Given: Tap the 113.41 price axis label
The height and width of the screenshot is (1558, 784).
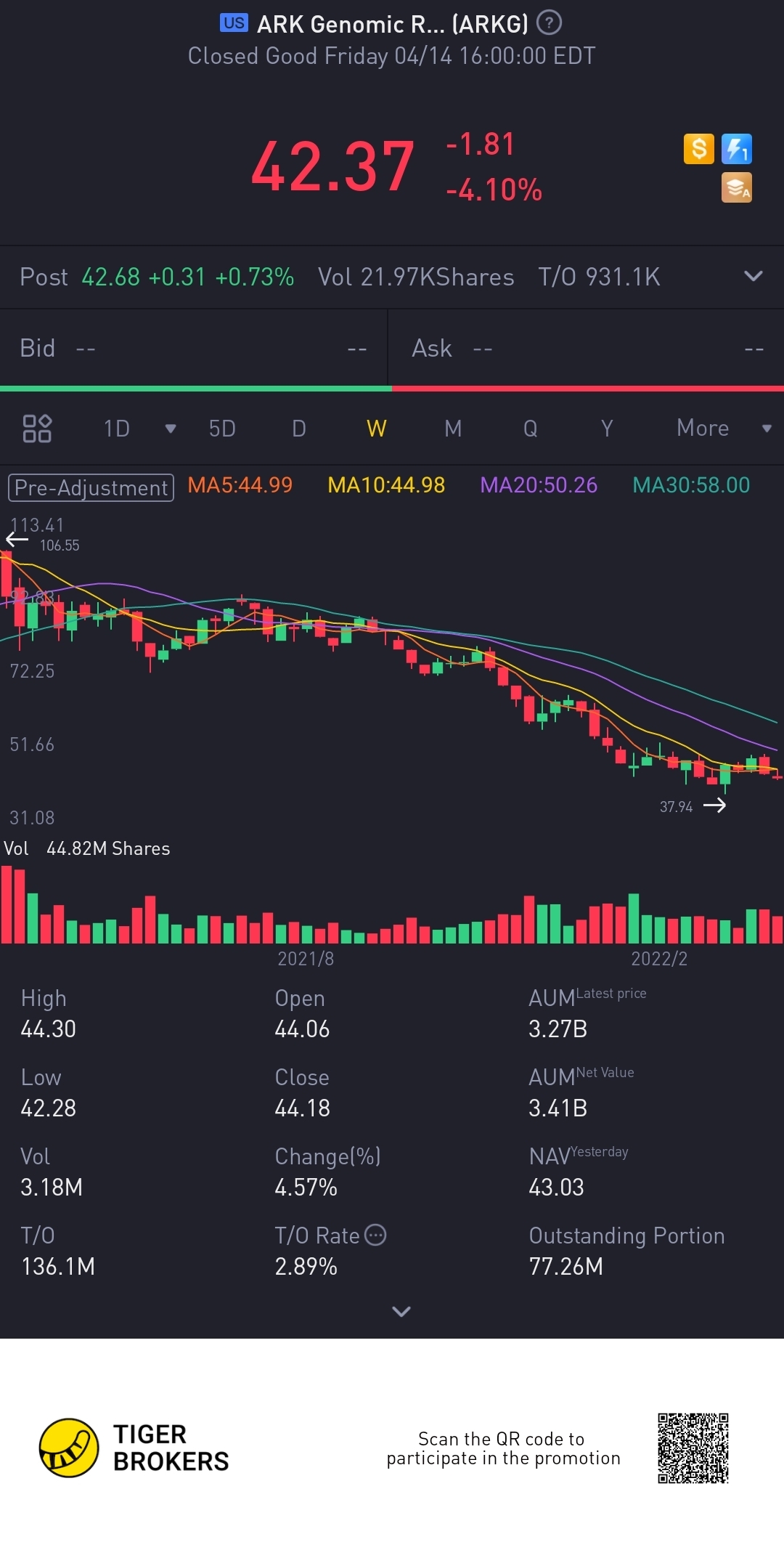Looking at the screenshot, I should (37, 524).
